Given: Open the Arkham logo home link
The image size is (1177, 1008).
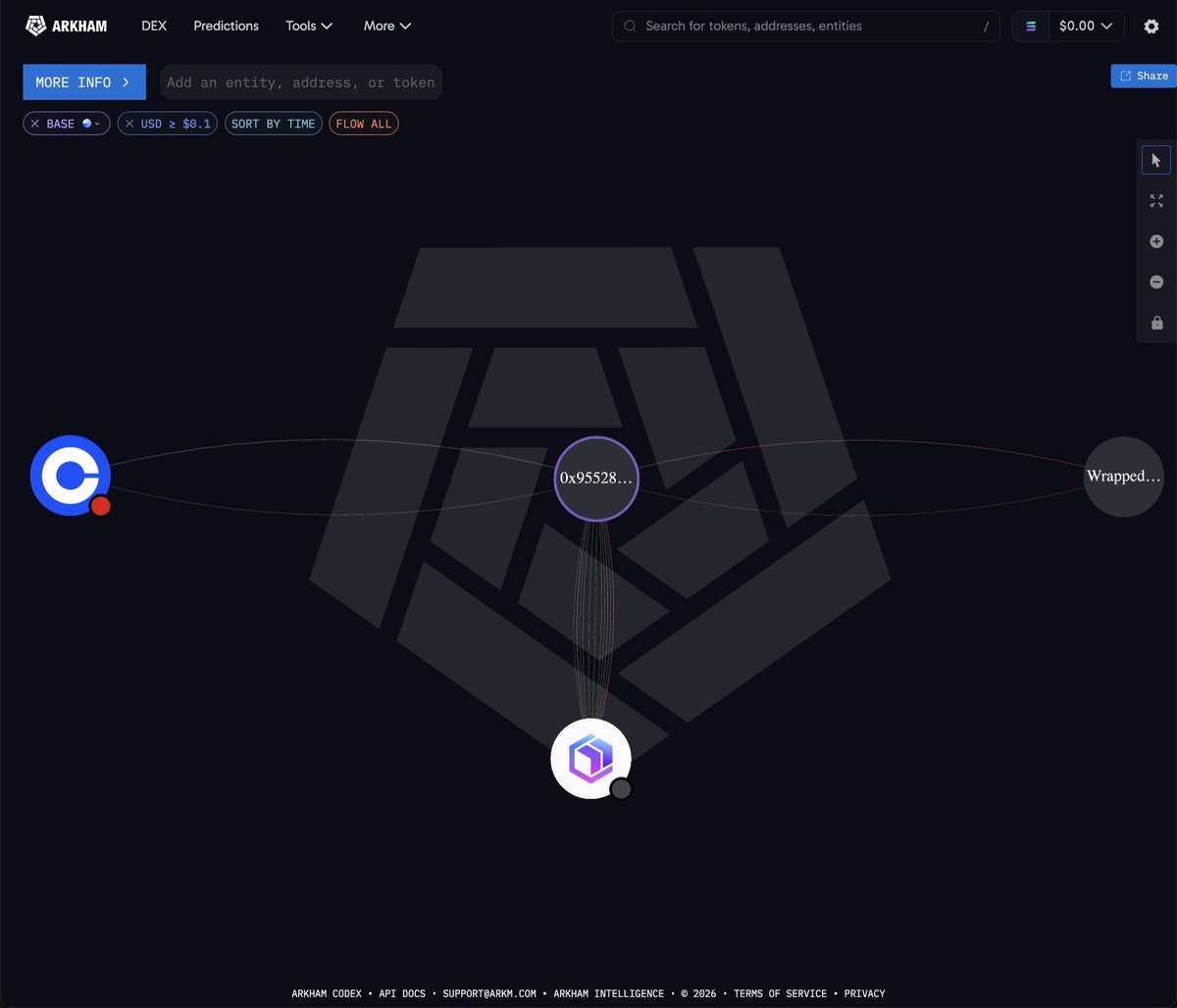Looking at the screenshot, I should [x=67, y=25].
